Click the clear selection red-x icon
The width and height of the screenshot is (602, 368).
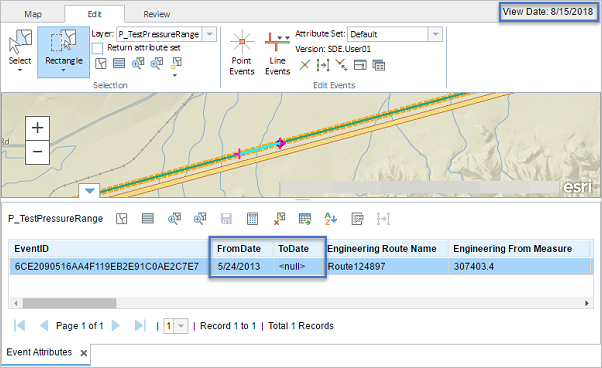[x=279, y=219]
